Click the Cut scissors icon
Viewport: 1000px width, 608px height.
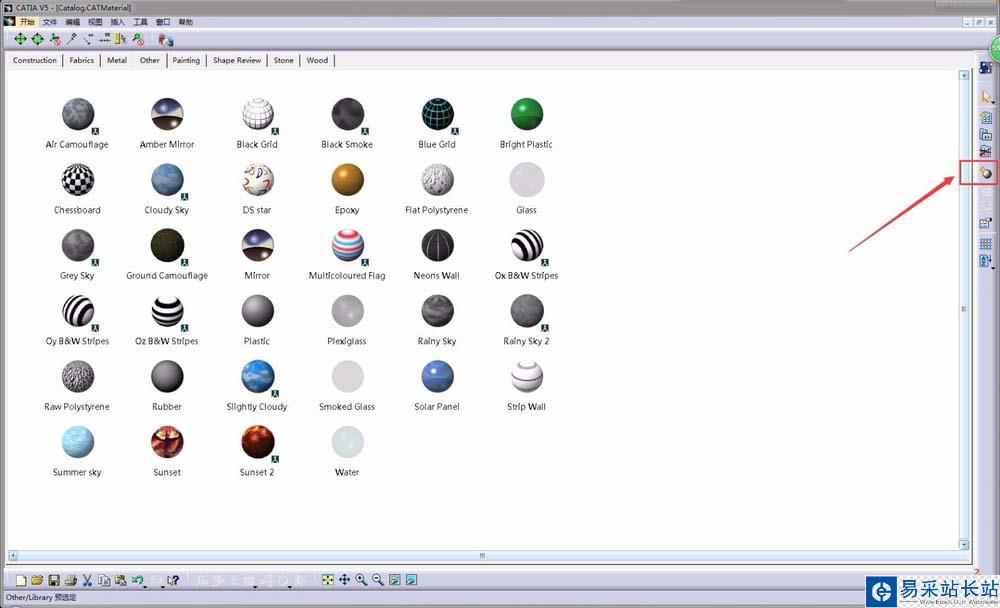tap(87, 580)
